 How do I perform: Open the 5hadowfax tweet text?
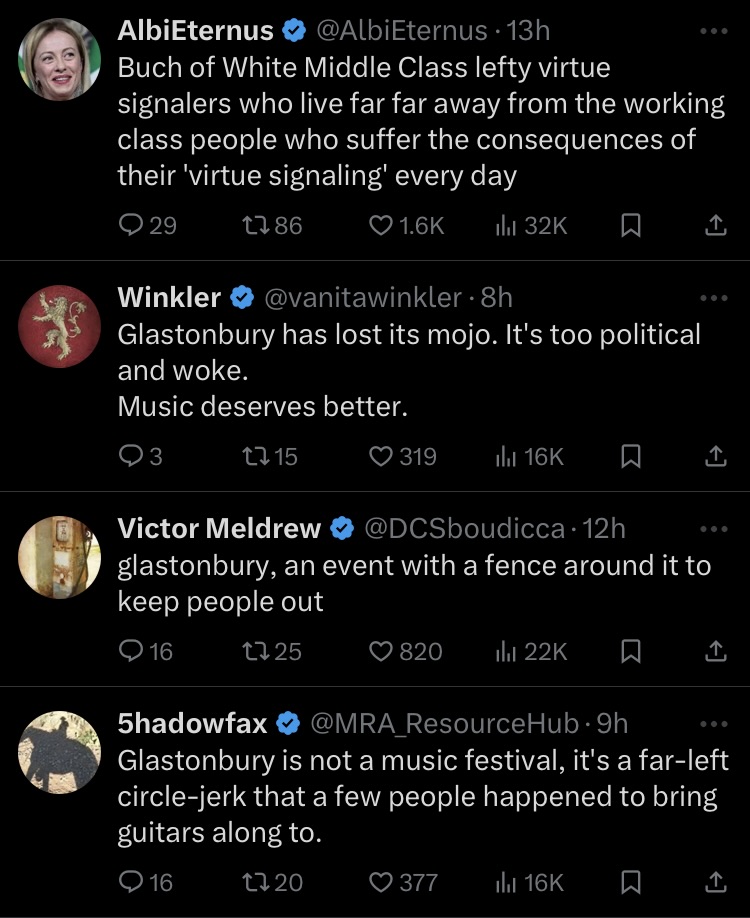420,796
